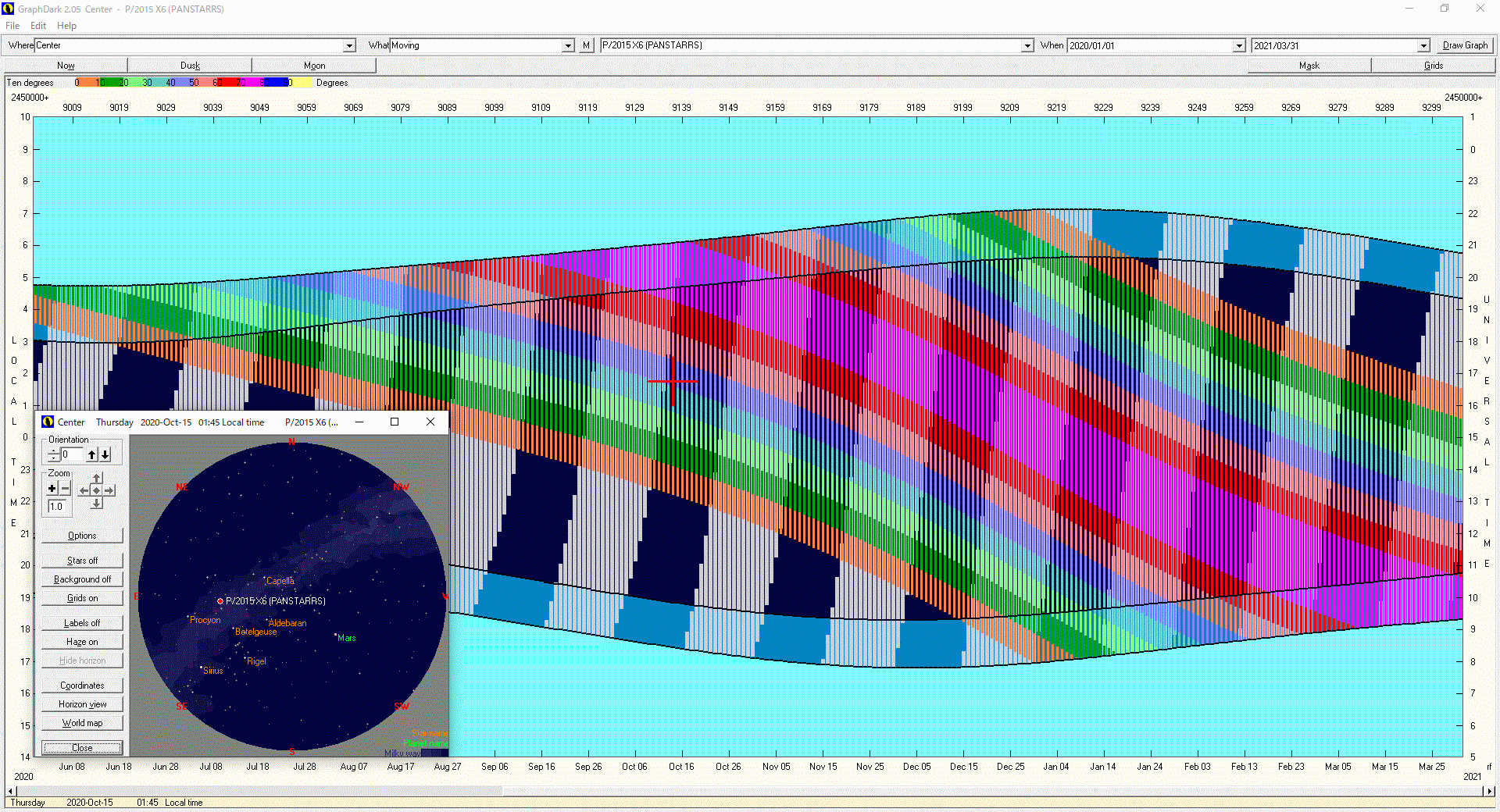Viewport: 1500px width, 812px height.
Task: Select the Grids tab button in main window
Action: 1434,66
